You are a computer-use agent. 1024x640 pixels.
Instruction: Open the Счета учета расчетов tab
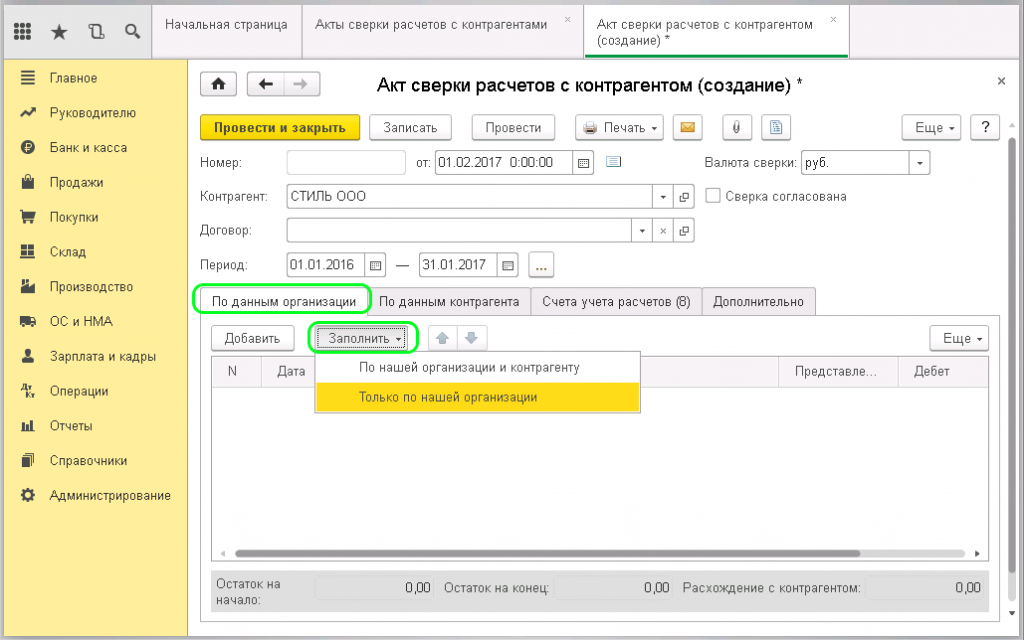tap(615, 301)
